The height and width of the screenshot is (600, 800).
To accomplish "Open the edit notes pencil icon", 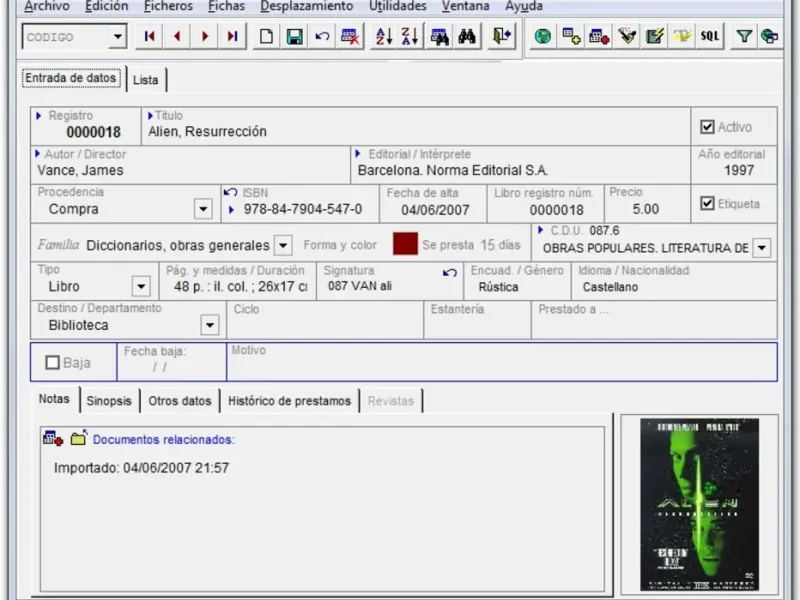I will pos(654,36).
